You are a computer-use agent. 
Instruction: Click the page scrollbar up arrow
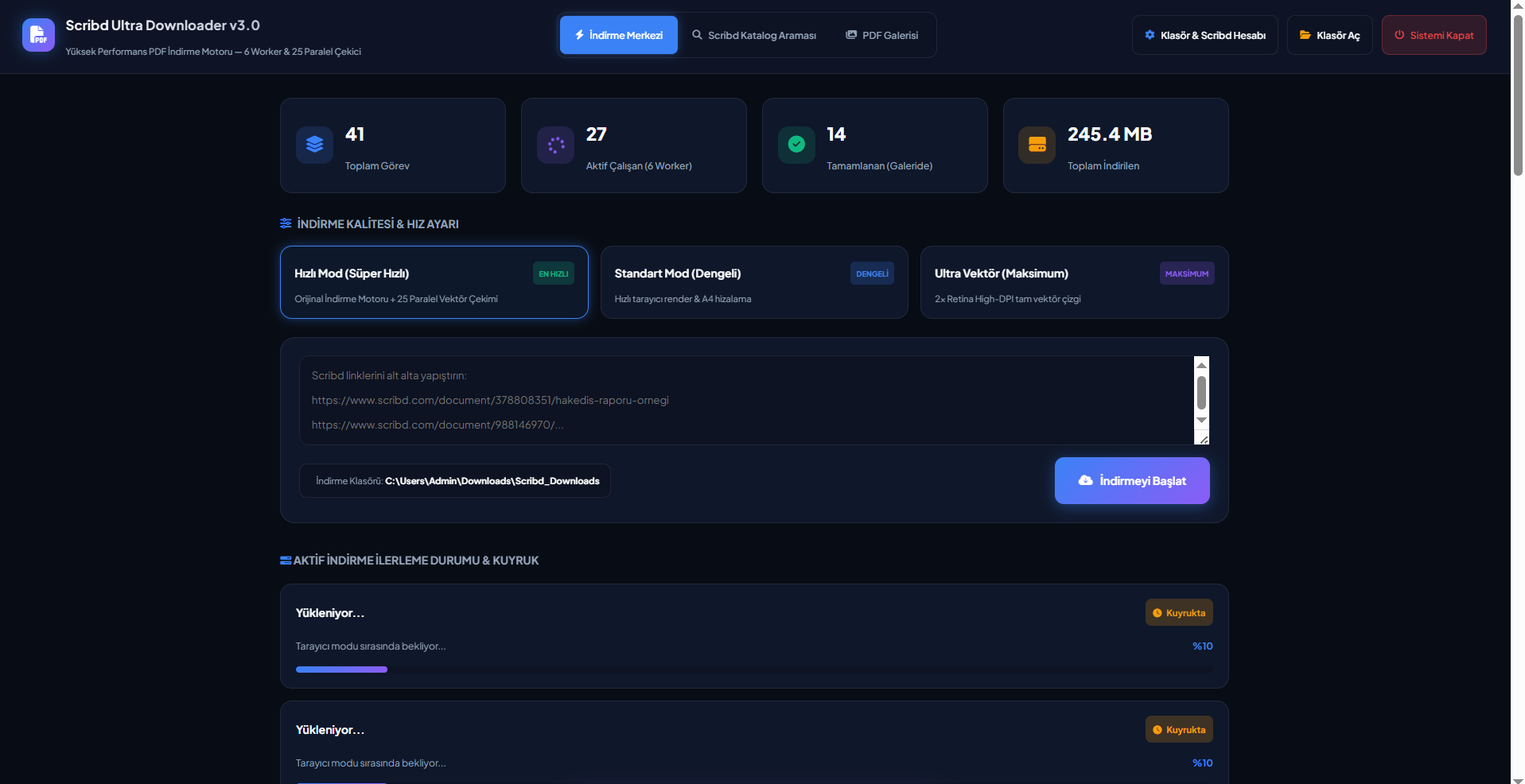click(1518, 6)
